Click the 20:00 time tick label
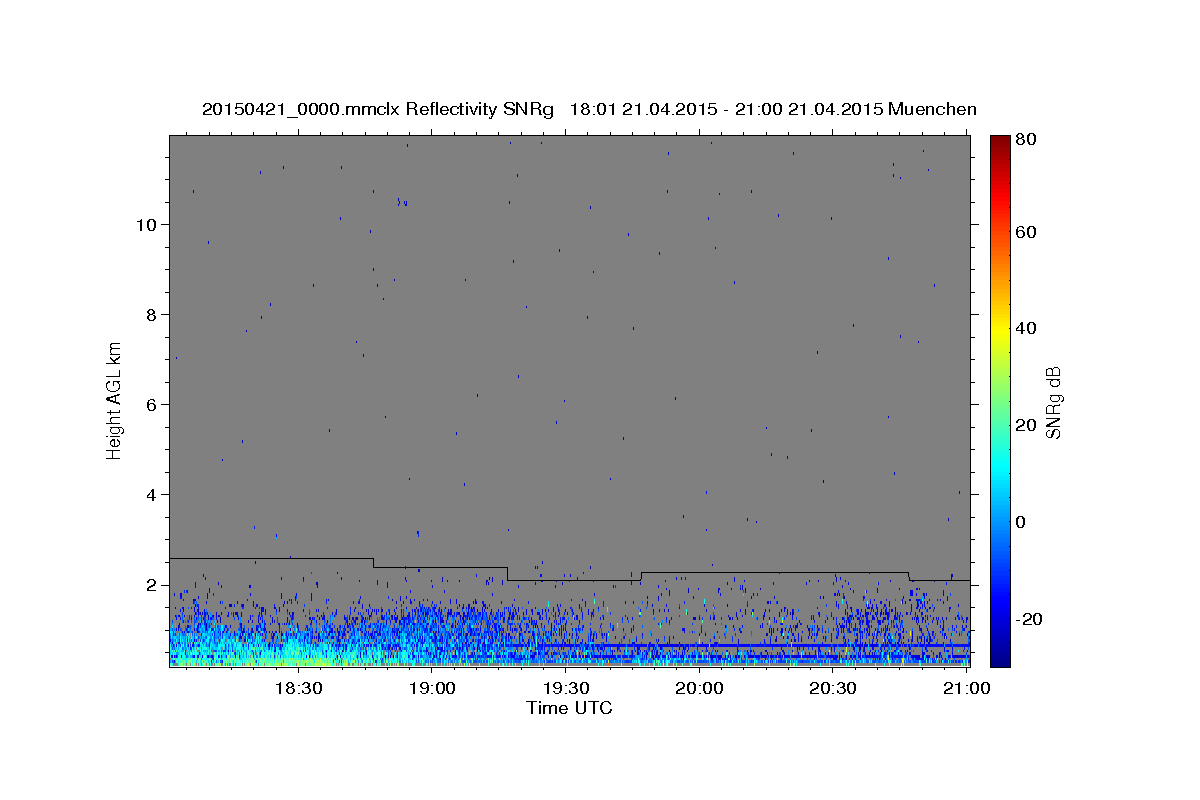Screen dimensions: 1200x800 (x=699, y=688)
